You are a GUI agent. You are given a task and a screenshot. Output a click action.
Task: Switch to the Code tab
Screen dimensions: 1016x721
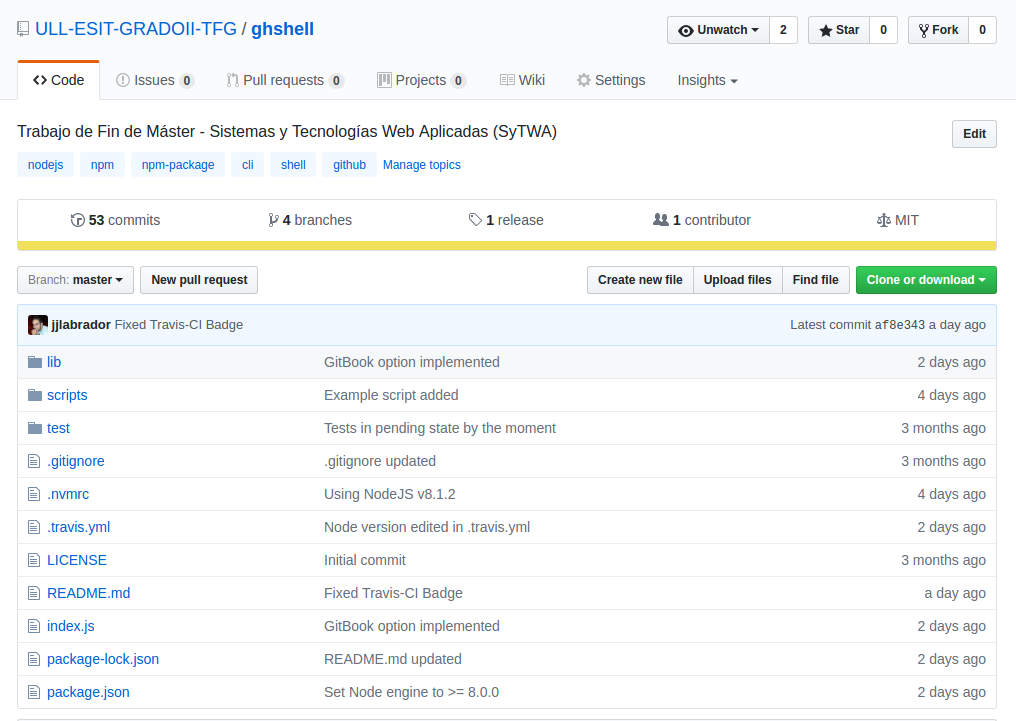(x=58, y=80)
